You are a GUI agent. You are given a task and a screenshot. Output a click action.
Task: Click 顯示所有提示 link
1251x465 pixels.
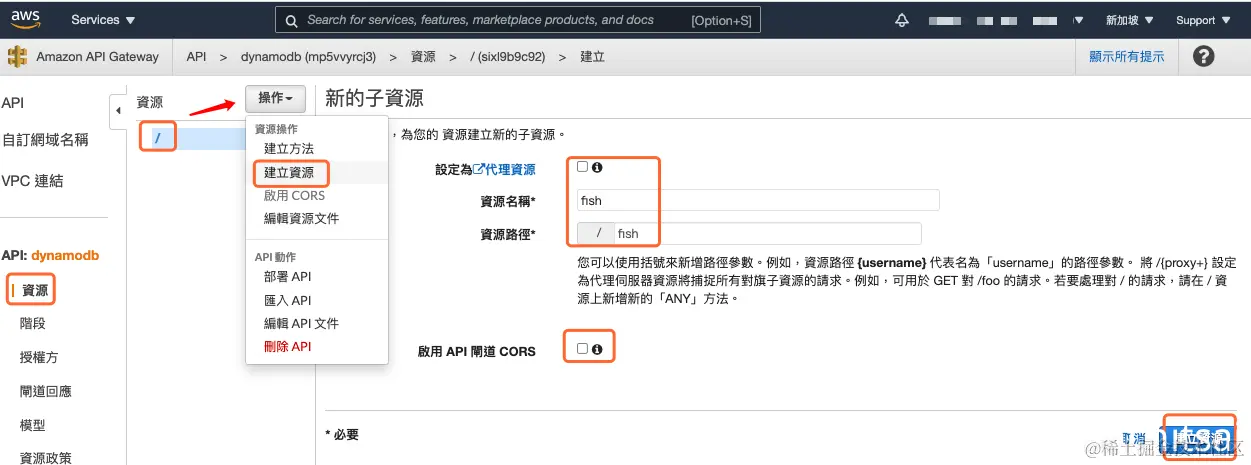(x=1127, y=57)
